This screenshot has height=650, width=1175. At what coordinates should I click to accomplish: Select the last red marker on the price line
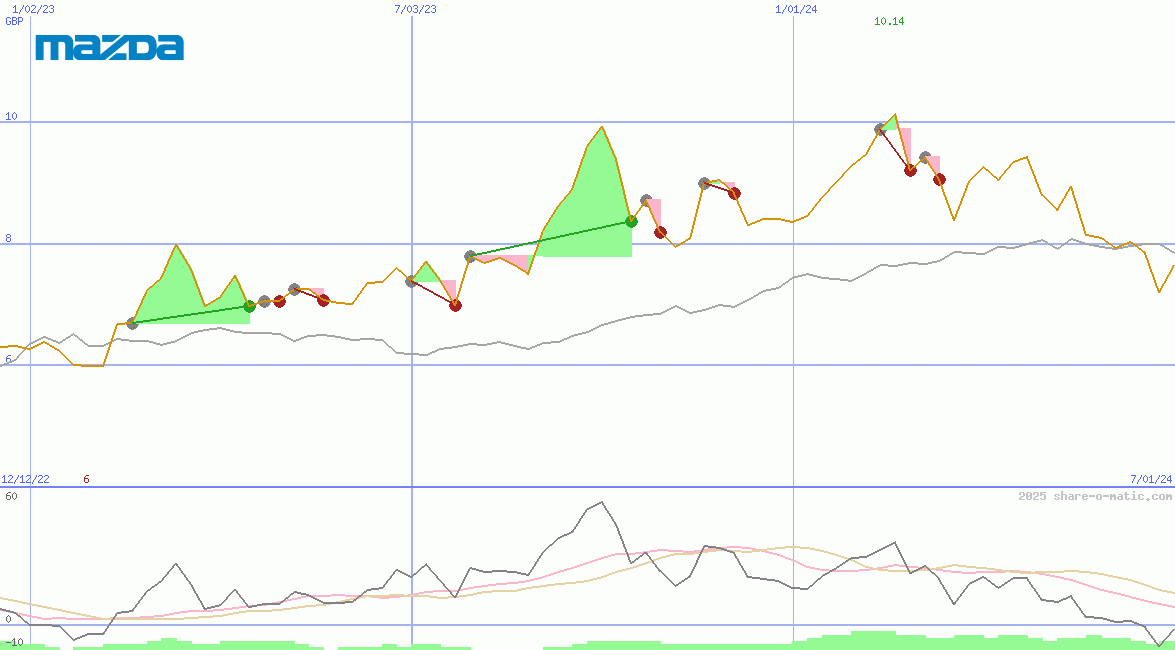point(939,180)
